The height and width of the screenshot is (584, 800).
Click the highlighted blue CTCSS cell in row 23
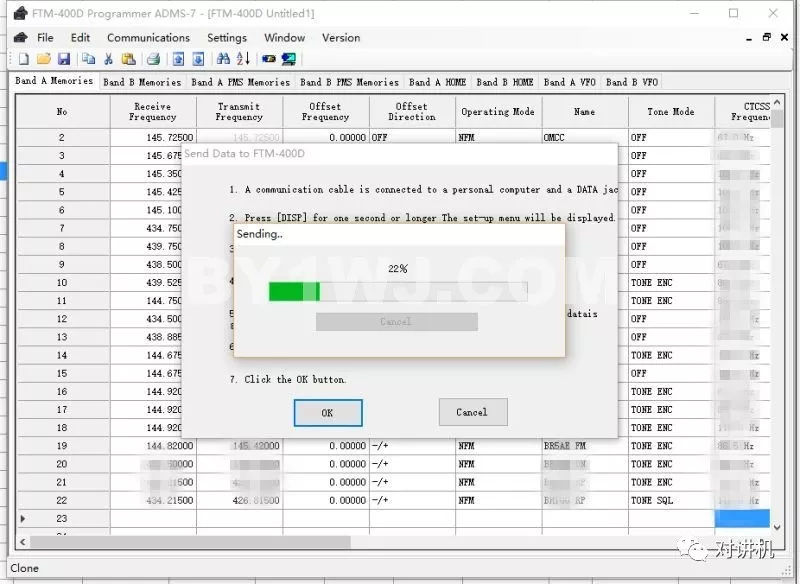(742, 519)
